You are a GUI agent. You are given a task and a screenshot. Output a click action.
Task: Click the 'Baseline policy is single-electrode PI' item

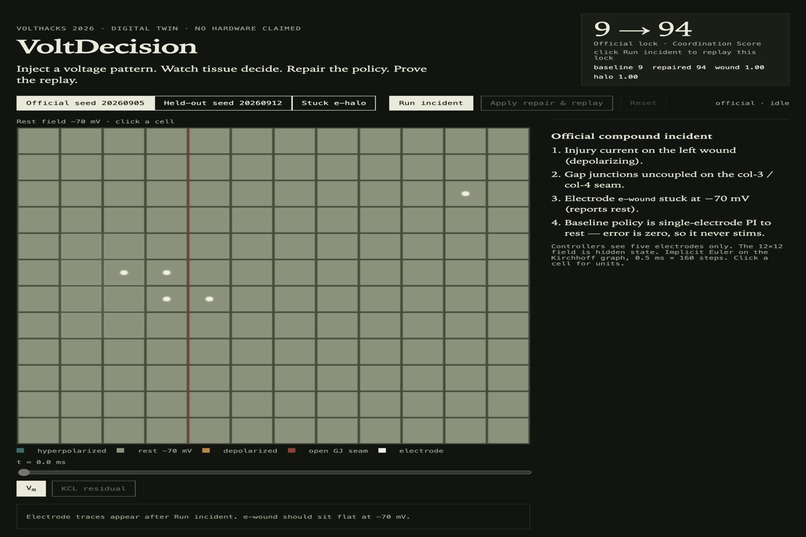tap(661, 228)
